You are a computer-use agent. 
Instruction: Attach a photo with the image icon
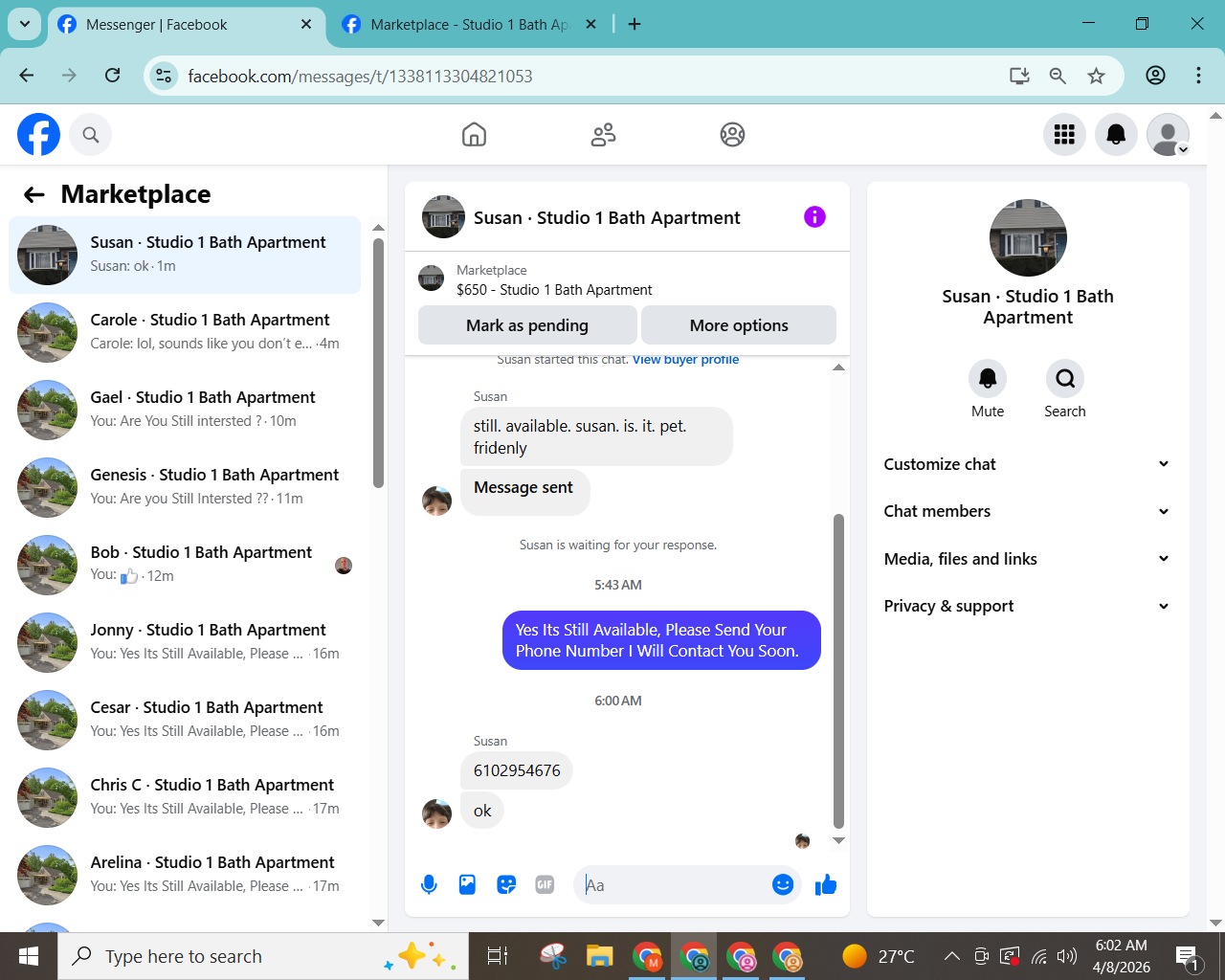click(467, 885)
